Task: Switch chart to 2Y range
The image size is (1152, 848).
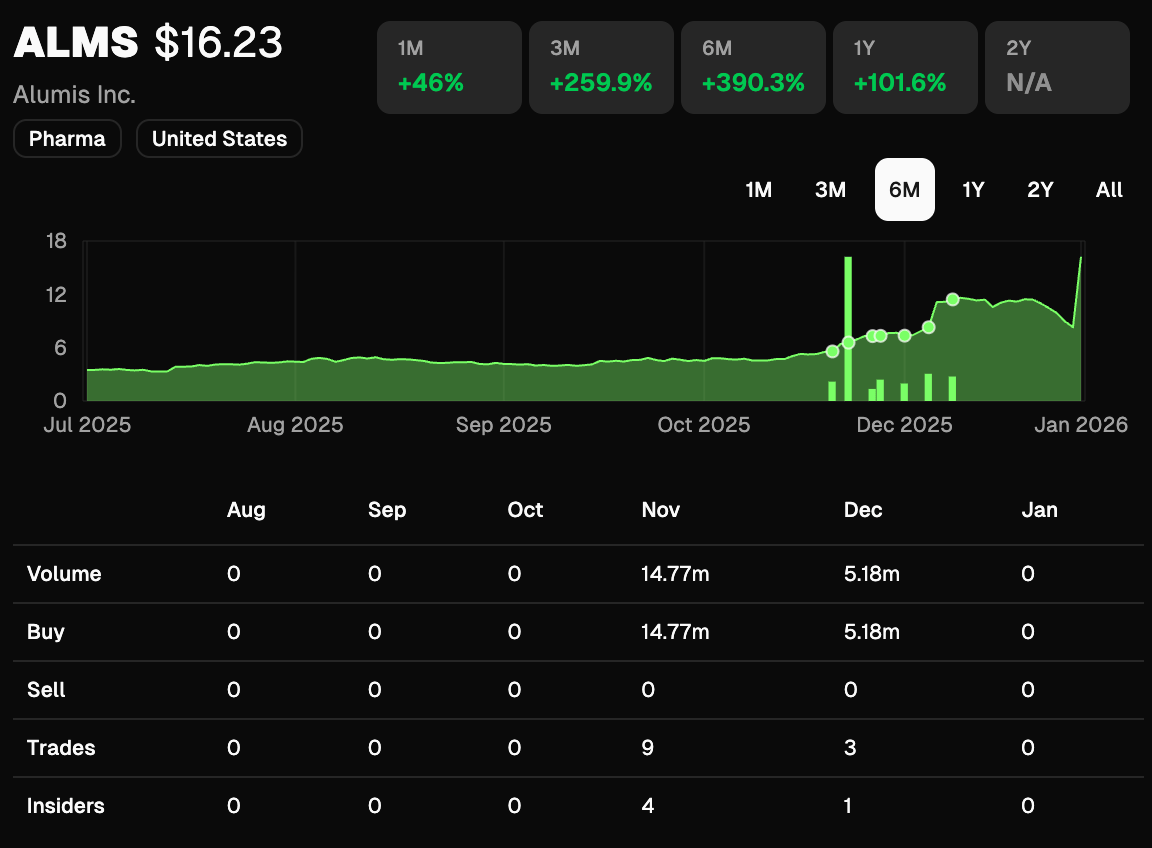Action: tap(1040, 190)
